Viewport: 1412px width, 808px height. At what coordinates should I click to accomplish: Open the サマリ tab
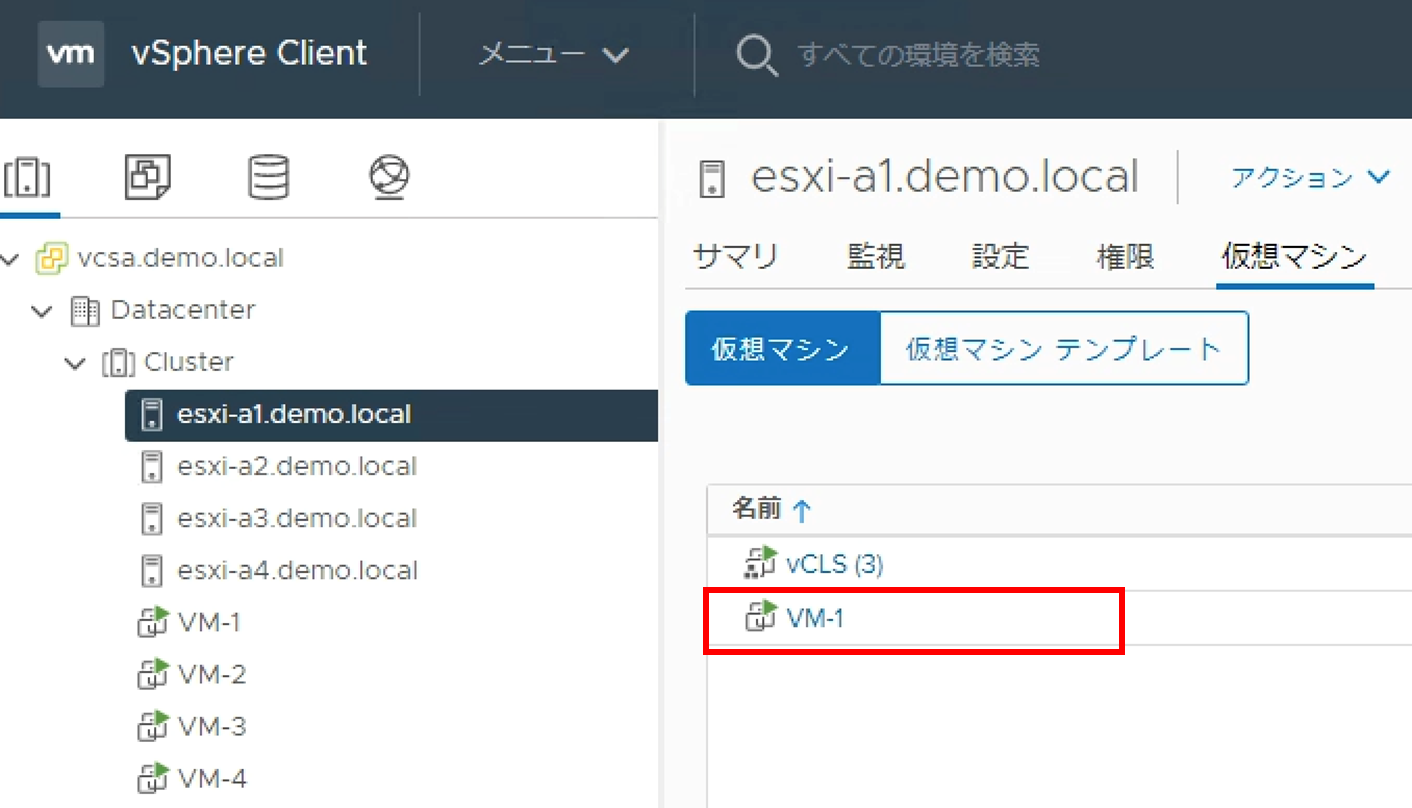(735, 257)
